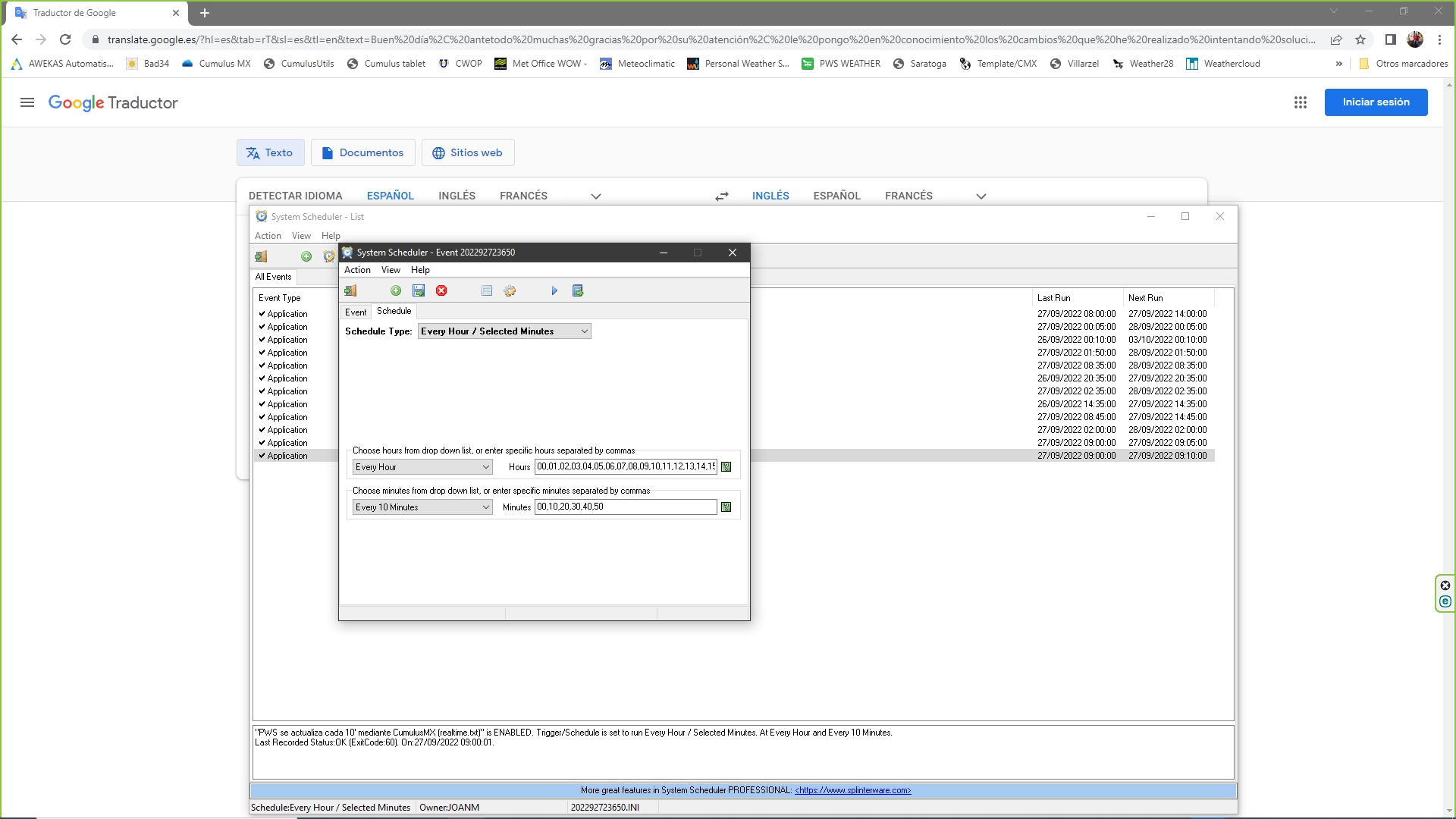Select the All Events tab
Viewport: 1456px width, 819px height.
(x=273, y=277)
